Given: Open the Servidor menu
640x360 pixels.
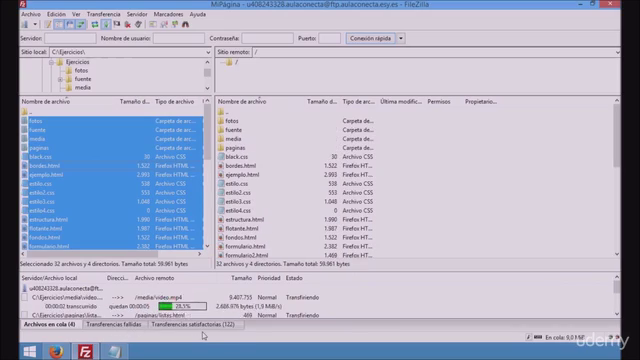Looking at the screenshot, I should [137, 14].
